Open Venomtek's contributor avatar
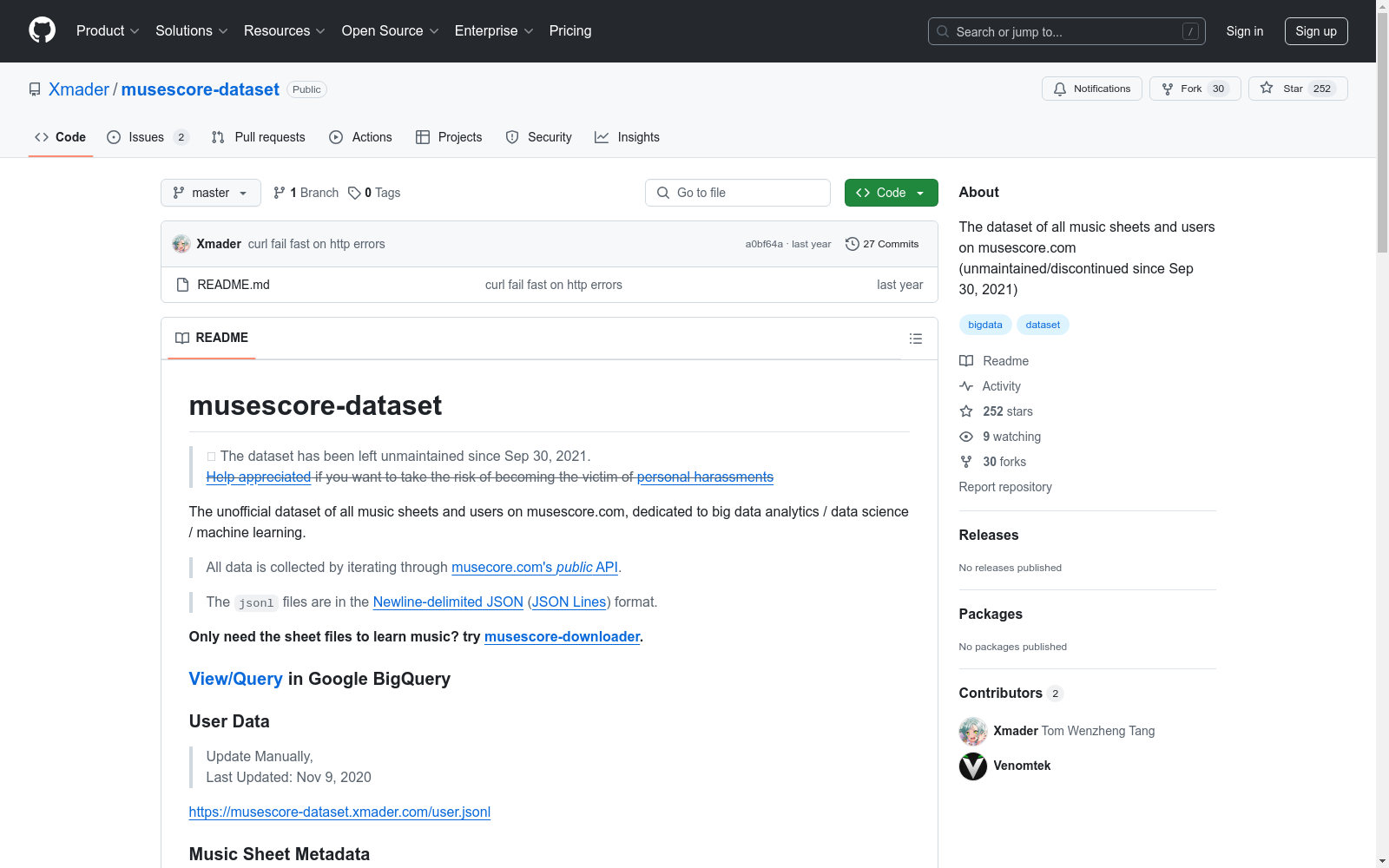 point(973,766)
